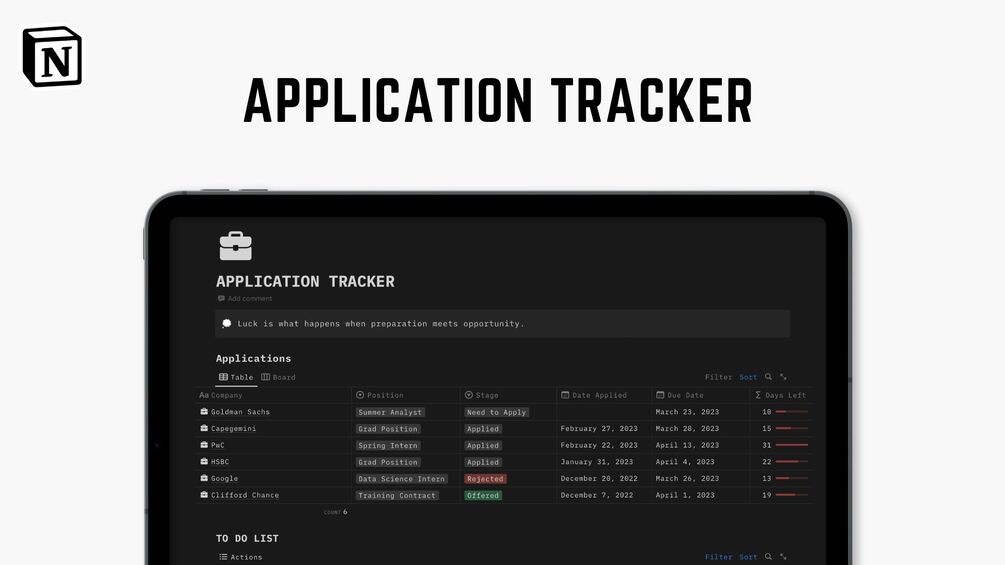Open the Goldman Sachs row
1005x565 pixels.
pos(240,412)
